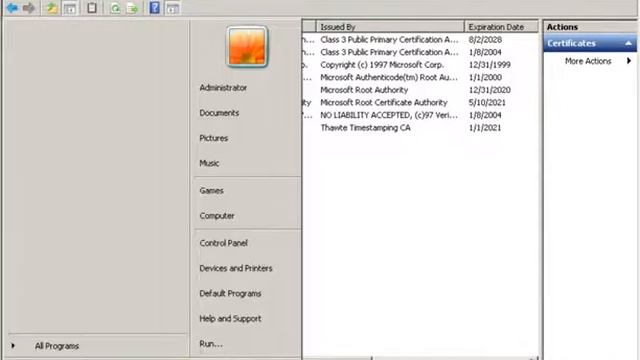Open Documents from Start menu
640x360 pixels.
219,113
